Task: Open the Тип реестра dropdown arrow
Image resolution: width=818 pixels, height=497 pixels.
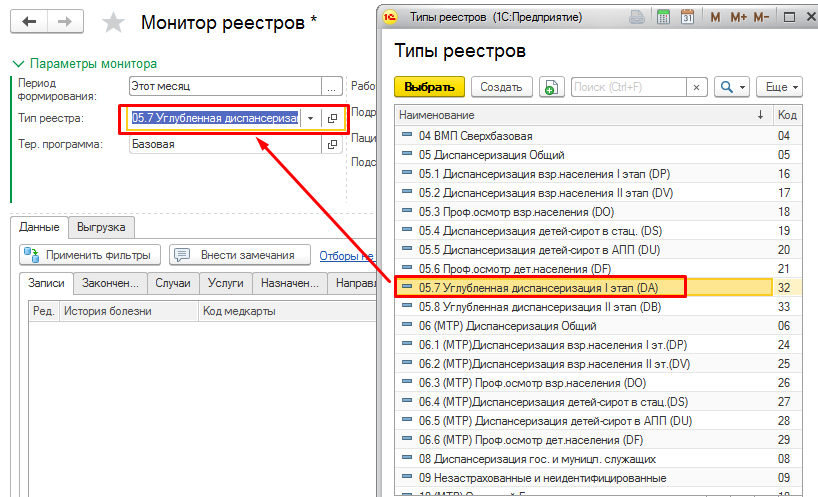Action: [310, 118]
